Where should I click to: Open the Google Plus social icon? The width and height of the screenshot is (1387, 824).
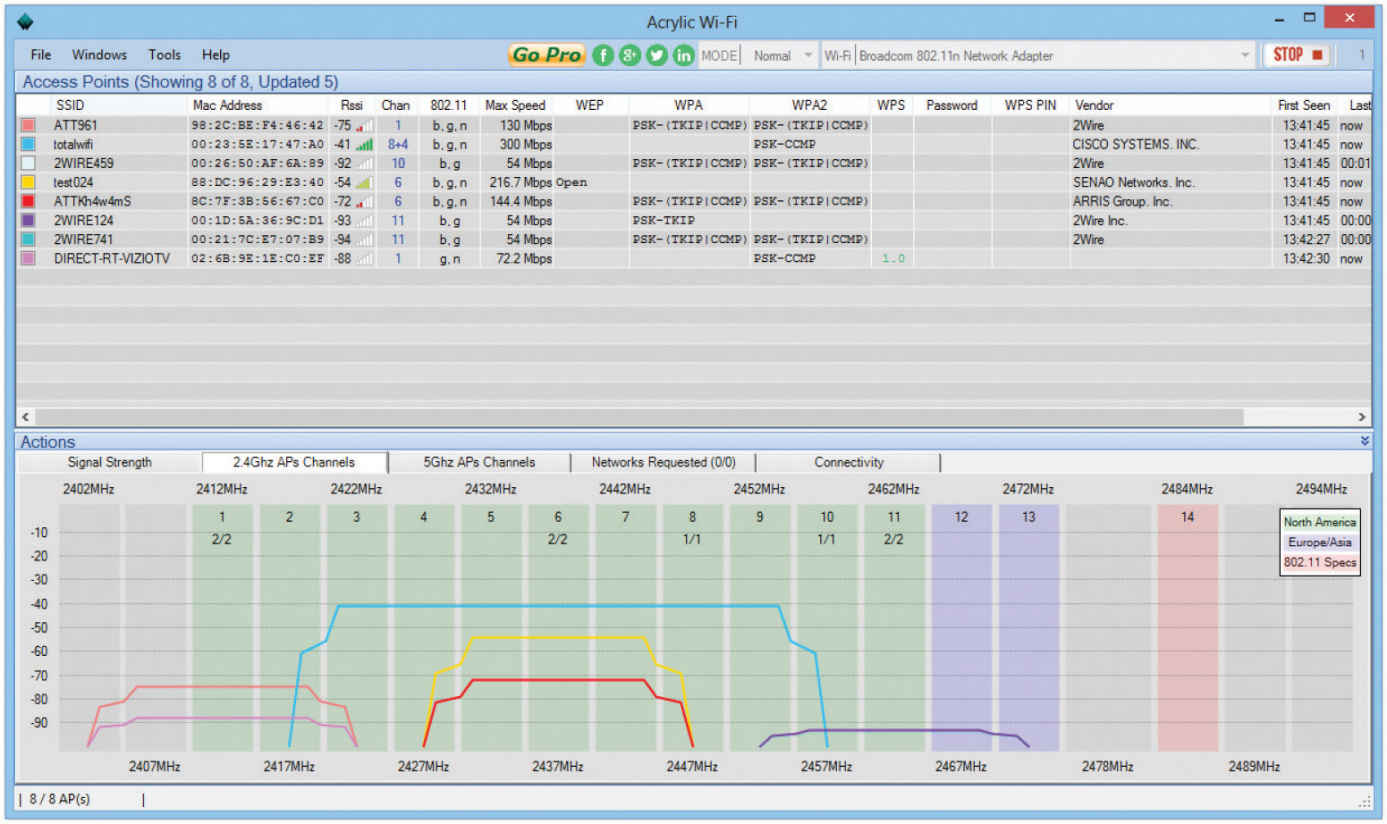629,56
